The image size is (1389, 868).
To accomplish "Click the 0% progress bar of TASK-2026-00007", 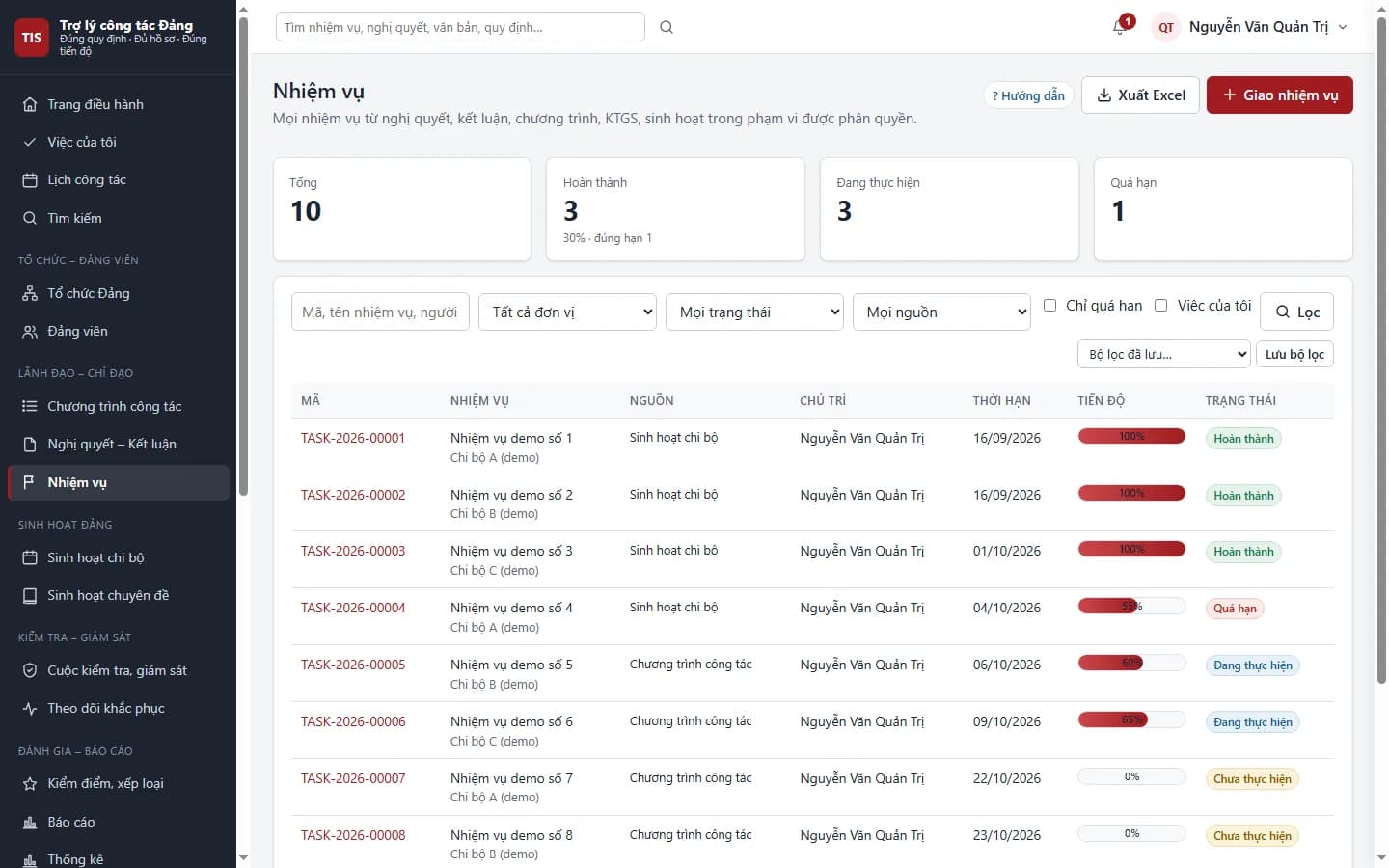I will click(x=1131, y=776).
